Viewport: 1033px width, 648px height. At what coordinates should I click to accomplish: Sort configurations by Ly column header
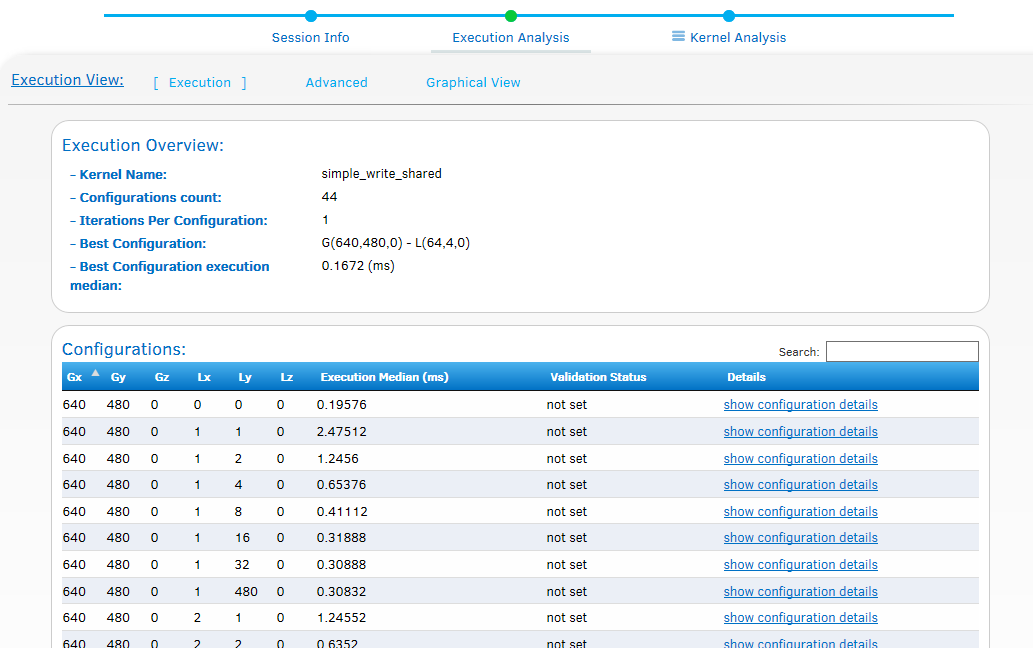point(245,378)
